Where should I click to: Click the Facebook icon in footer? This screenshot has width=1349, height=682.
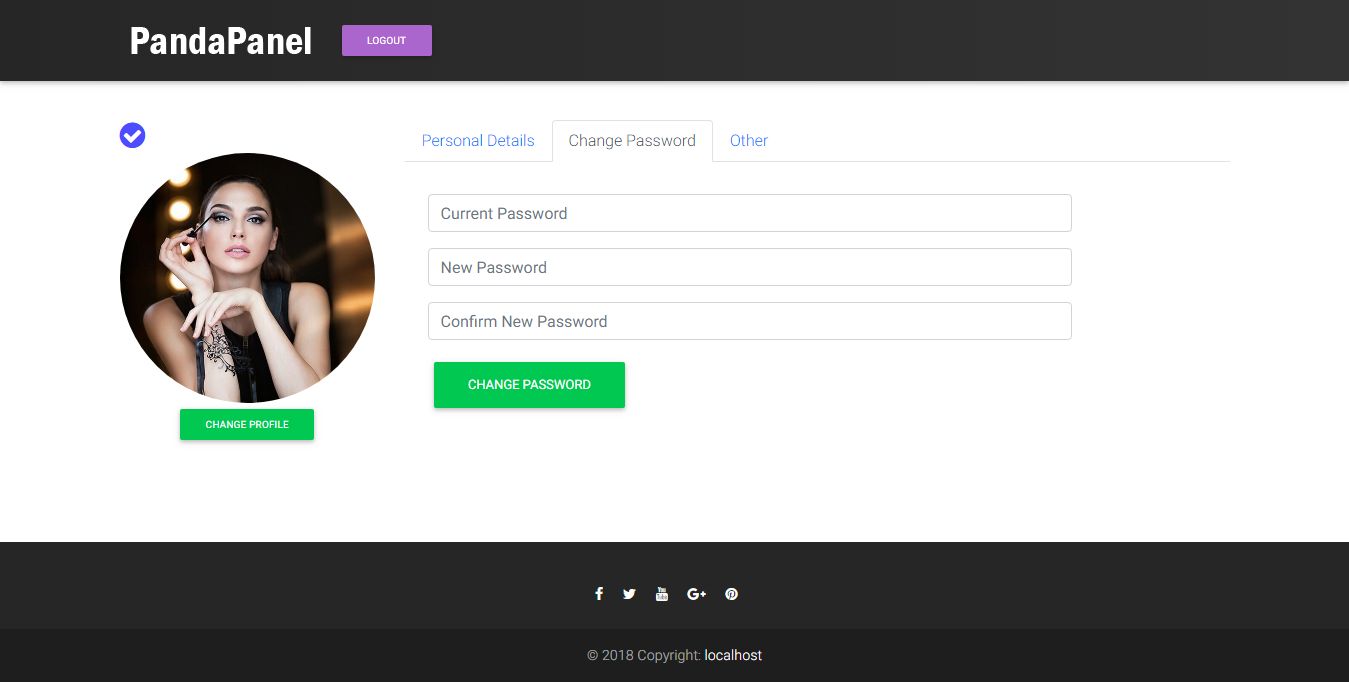point(599,594)
